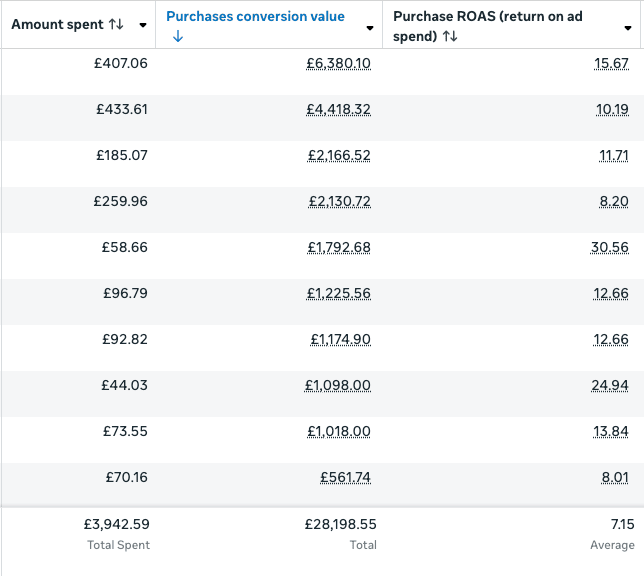
Task: Click the Purchases conversion value descending arrow
Action: coord(177,36)
